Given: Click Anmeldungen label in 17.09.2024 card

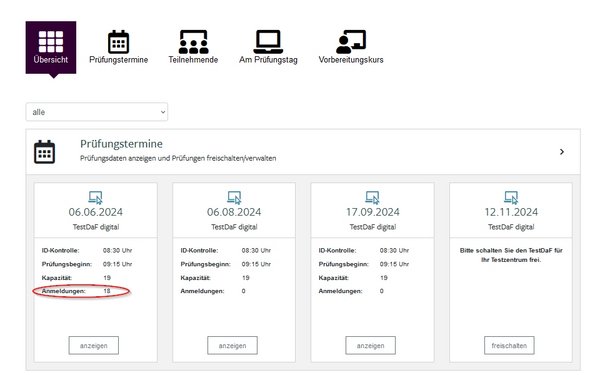Looking at the screenshot, I should pyautogui.click(x=340, y=291).
